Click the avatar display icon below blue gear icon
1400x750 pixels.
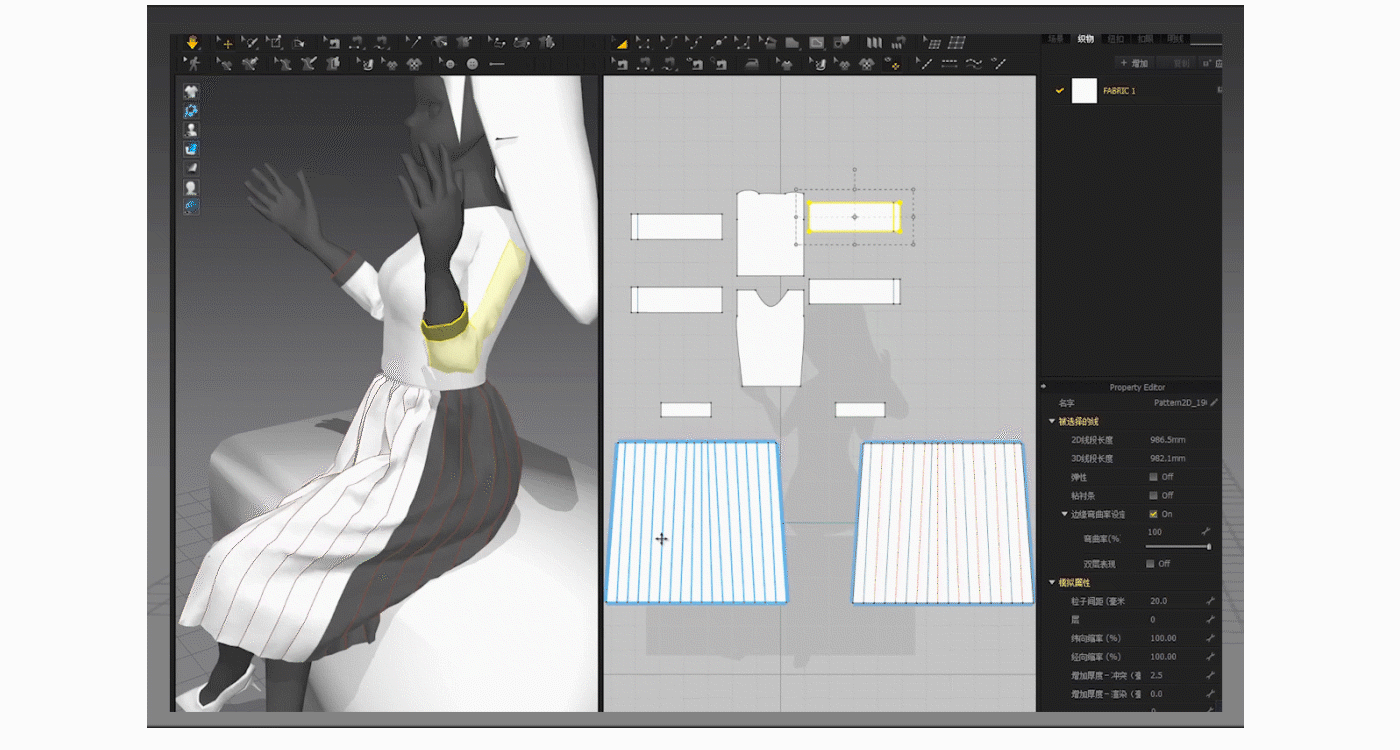tap(191, 130)
